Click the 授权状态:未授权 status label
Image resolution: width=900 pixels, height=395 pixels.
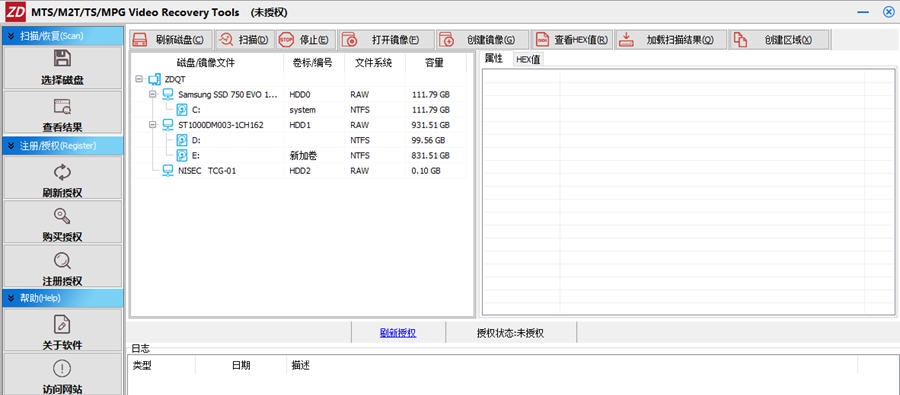coord(510,332)
